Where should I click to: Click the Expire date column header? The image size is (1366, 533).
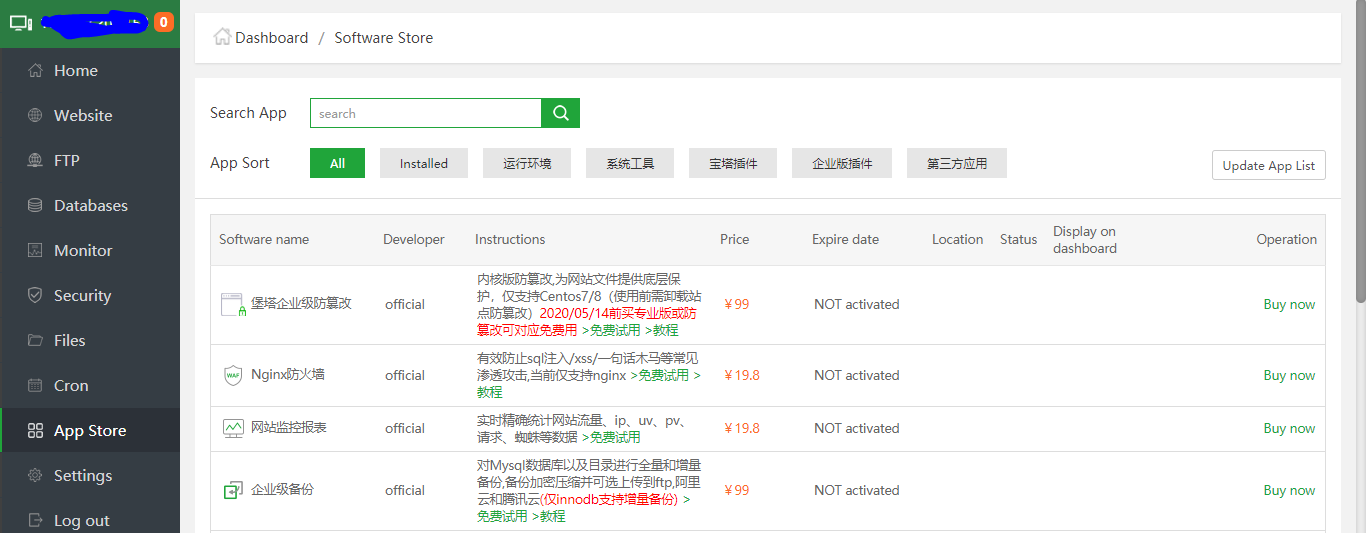tap(845, 240)
